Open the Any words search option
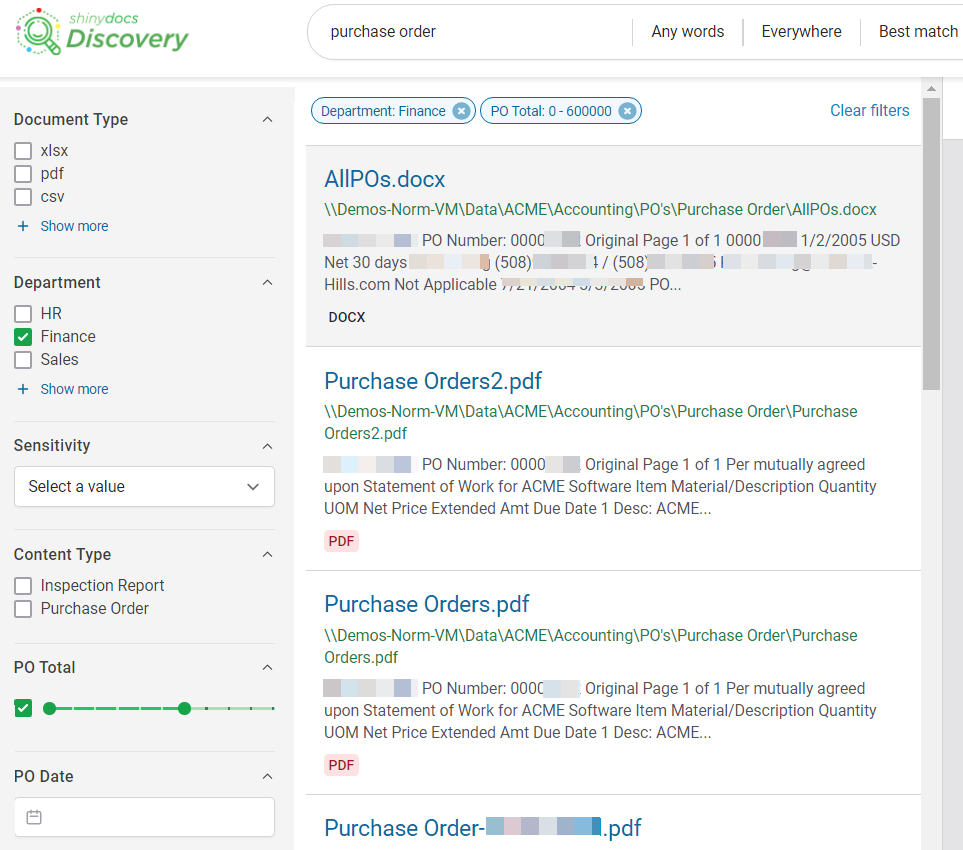Screen dimensions: 963x850 click(687, 31)
